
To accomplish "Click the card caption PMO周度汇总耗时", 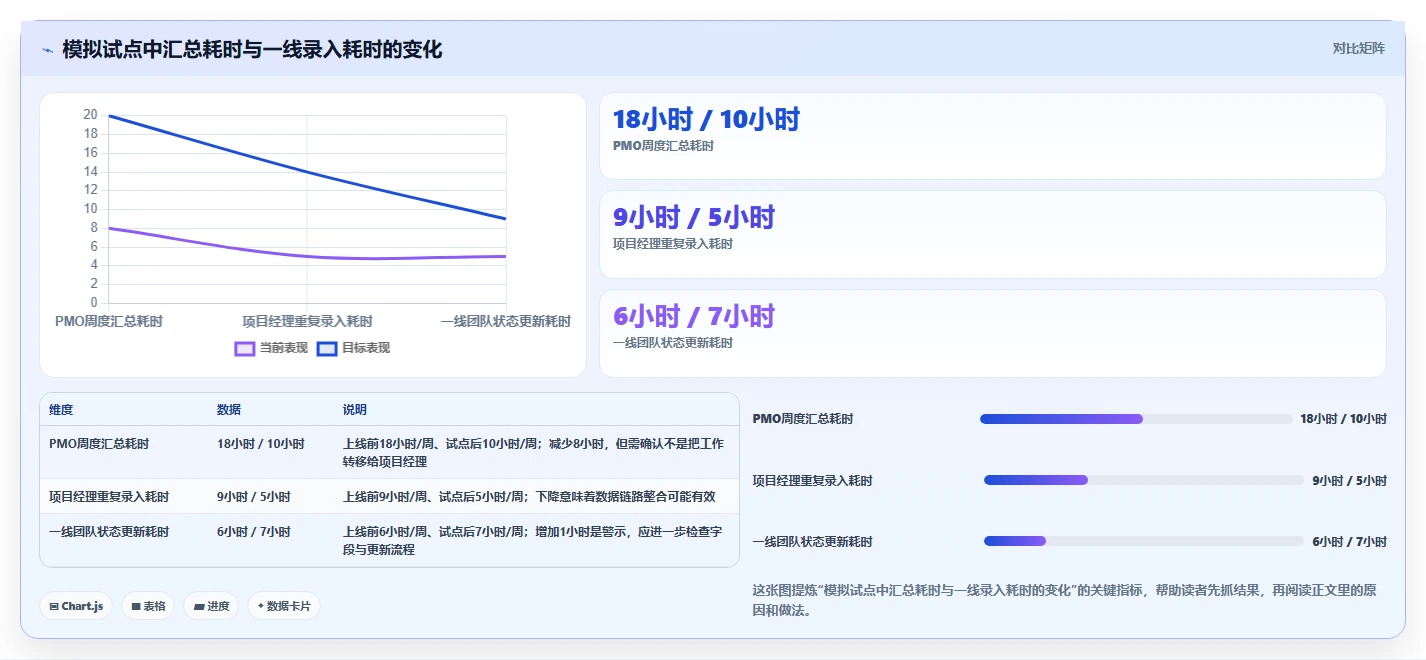I will tap(663, 146).
